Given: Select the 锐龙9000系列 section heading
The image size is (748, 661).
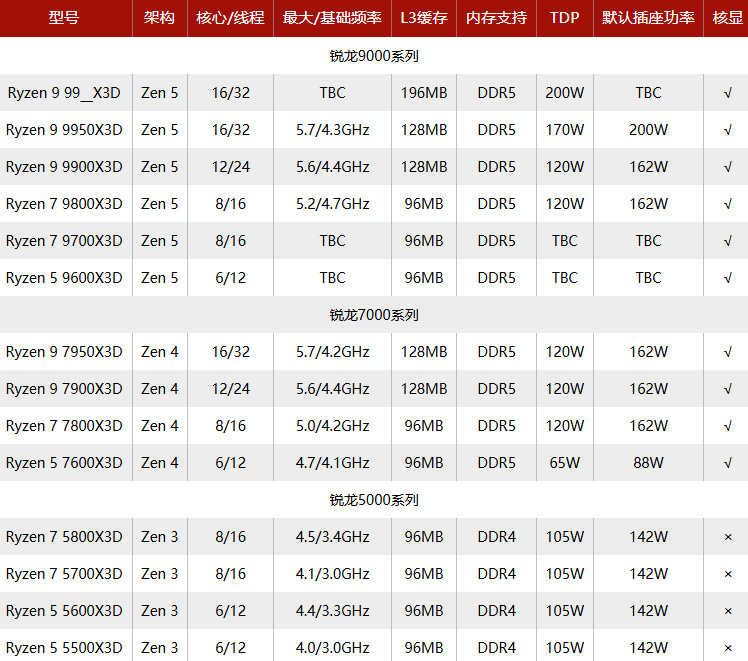Looking at the screenshot, I should point(374,56).
